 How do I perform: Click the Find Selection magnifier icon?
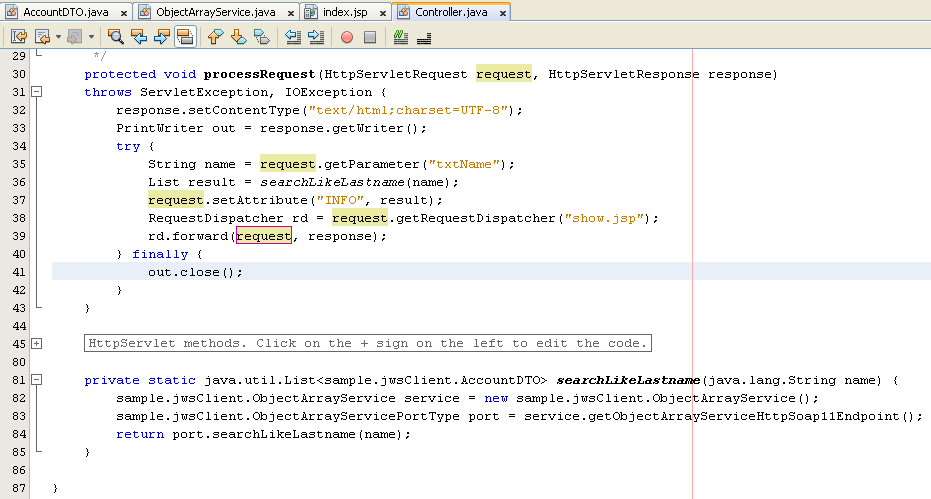click(116, 37)
